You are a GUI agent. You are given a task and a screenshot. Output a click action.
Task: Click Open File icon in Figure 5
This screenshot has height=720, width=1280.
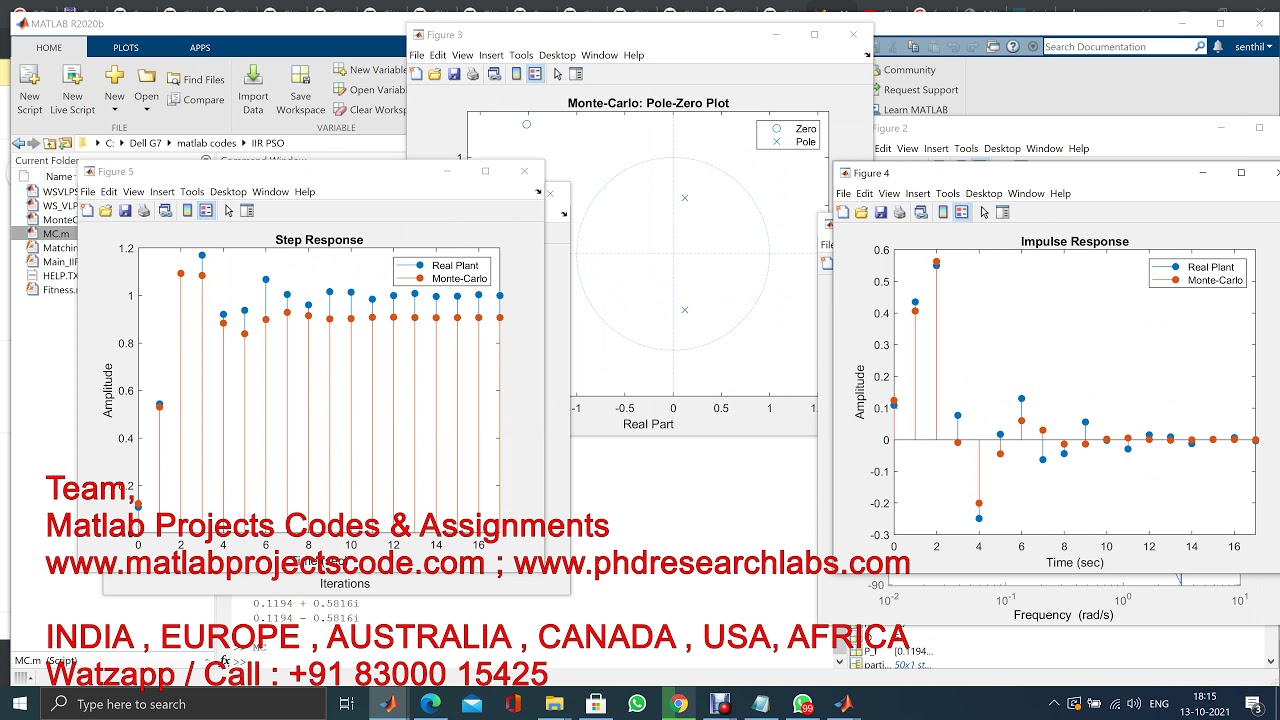[x=105, y=211]
